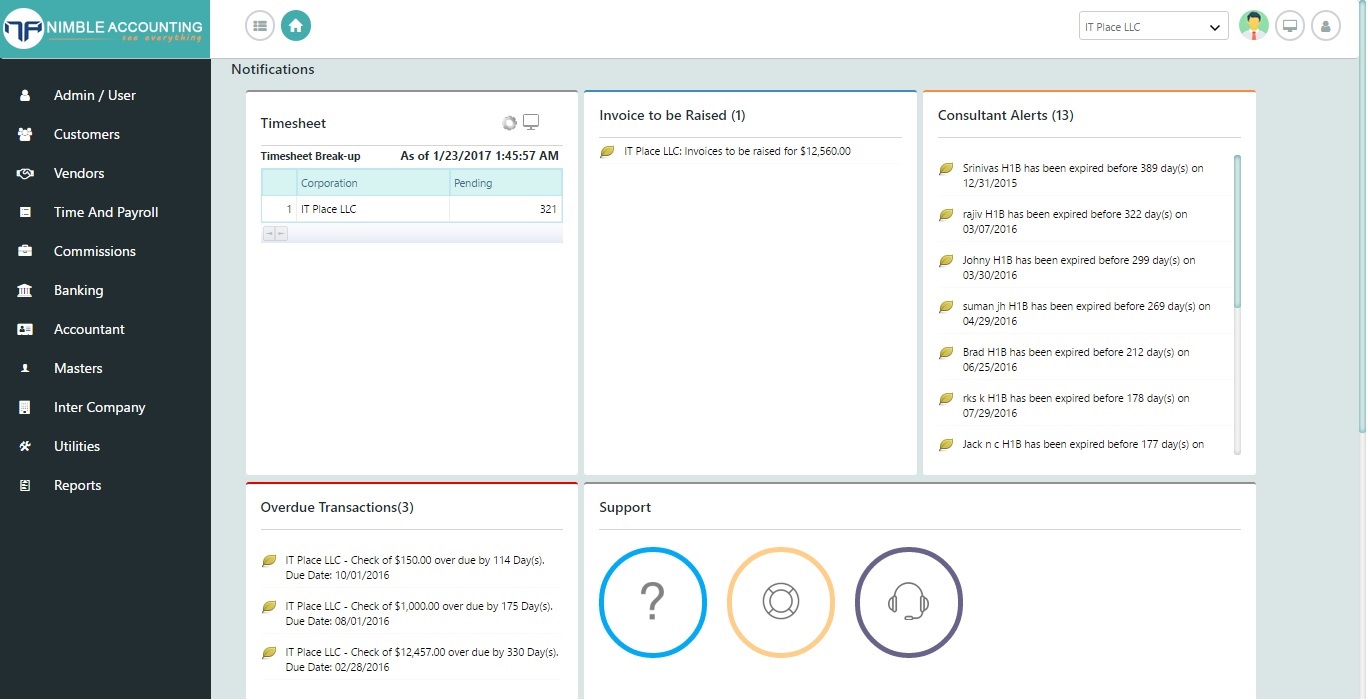Click the Reports document icon
Image resolution: width=1368 pixels, height=700 pixels.
pyautogui.click(x=25, y=485)
